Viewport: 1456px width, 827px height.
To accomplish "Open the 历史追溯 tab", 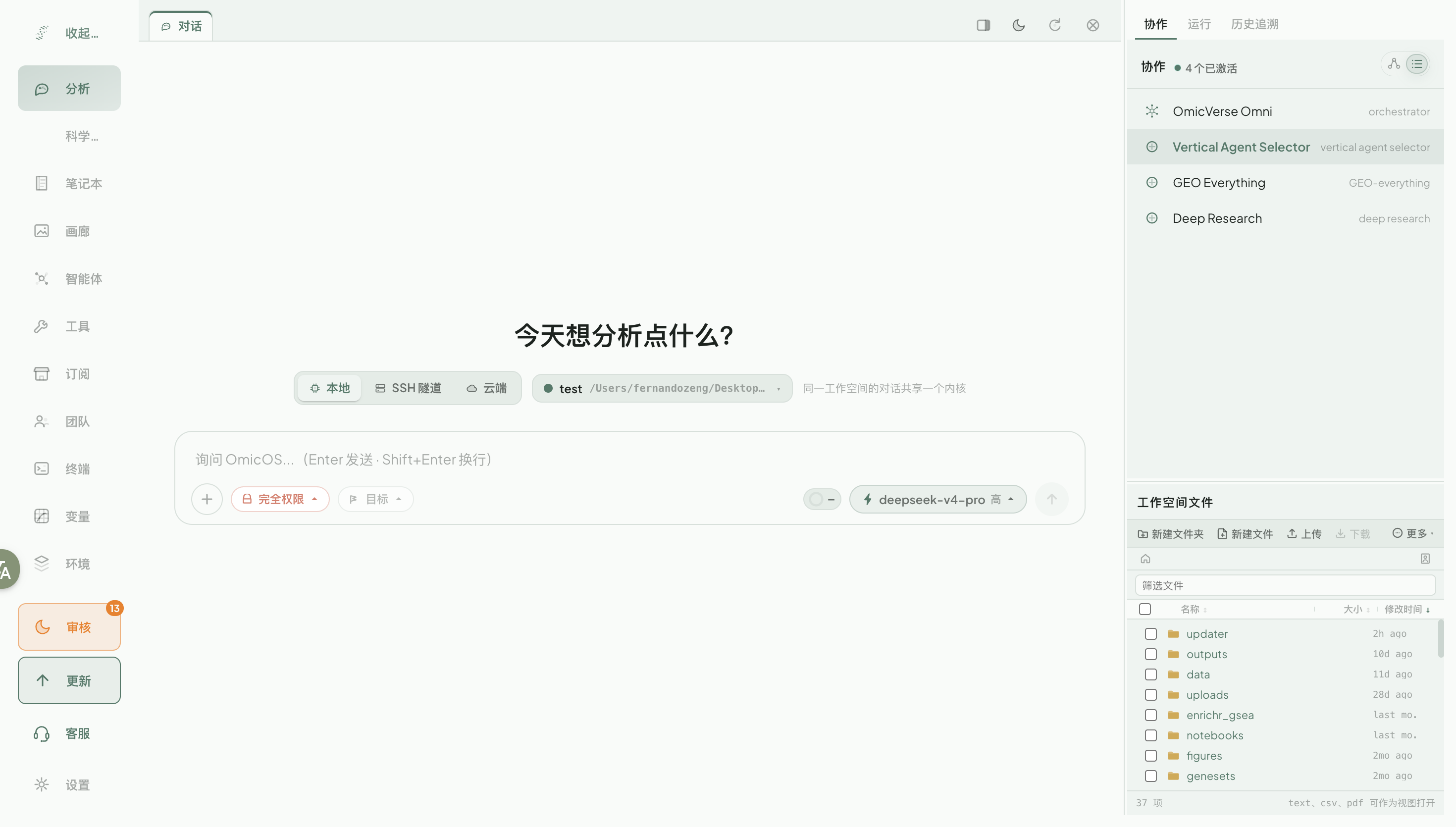I will 1254,24.
